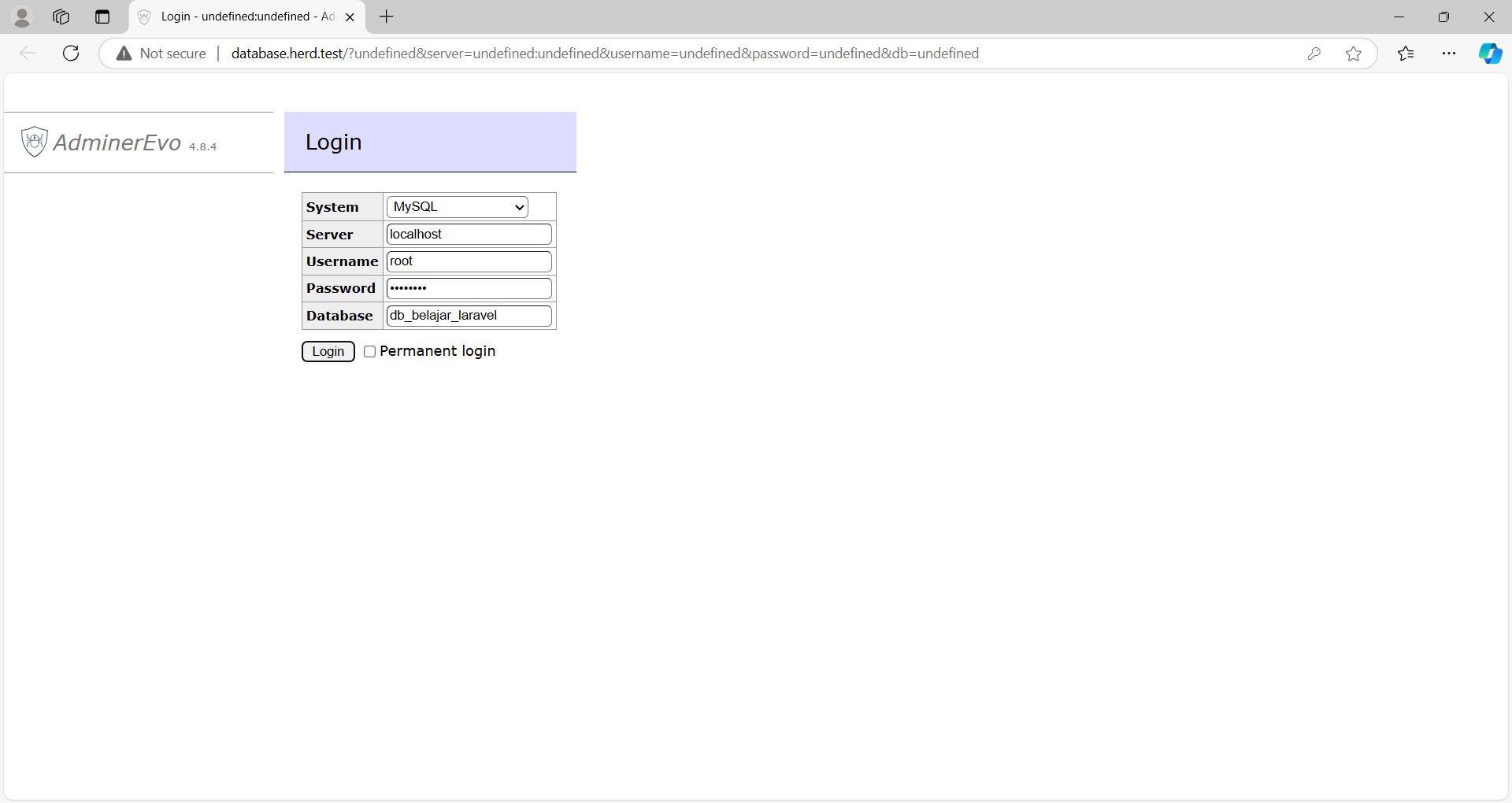The width and height of the screenshot is (1512, 803).
Task: Open a new tab with the plus button
Action: (x=385, y=17)
